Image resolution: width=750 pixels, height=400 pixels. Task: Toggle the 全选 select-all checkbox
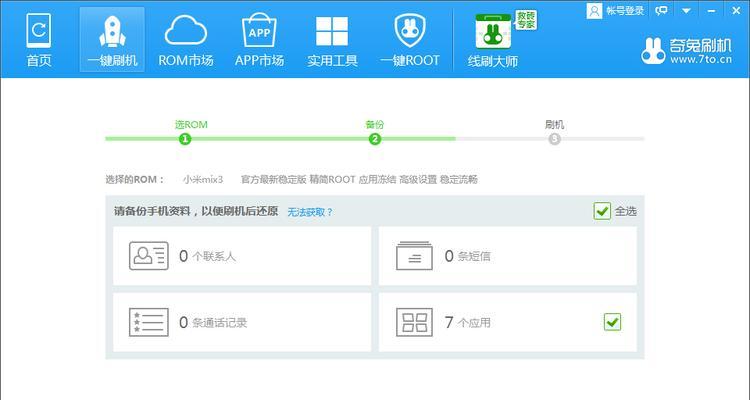tap(602, 211)
